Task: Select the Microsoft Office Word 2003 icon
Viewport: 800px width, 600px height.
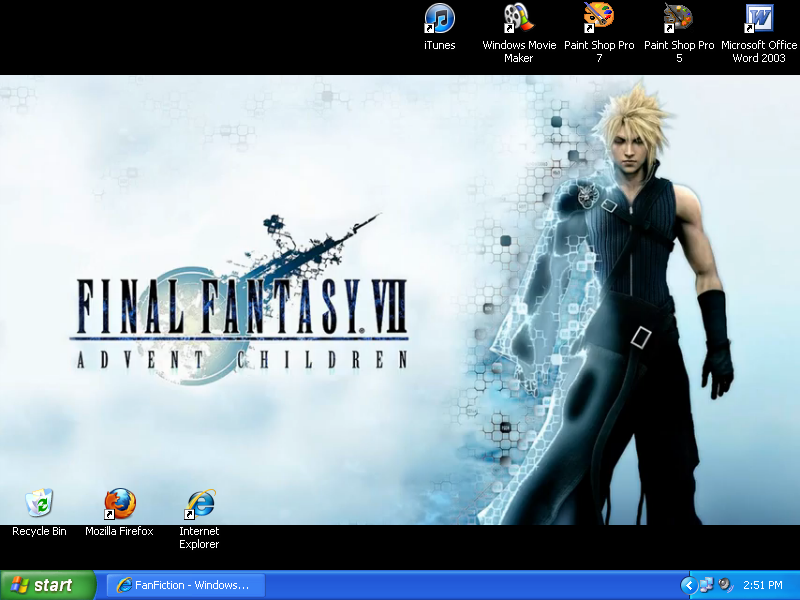Action: [759, 18]
